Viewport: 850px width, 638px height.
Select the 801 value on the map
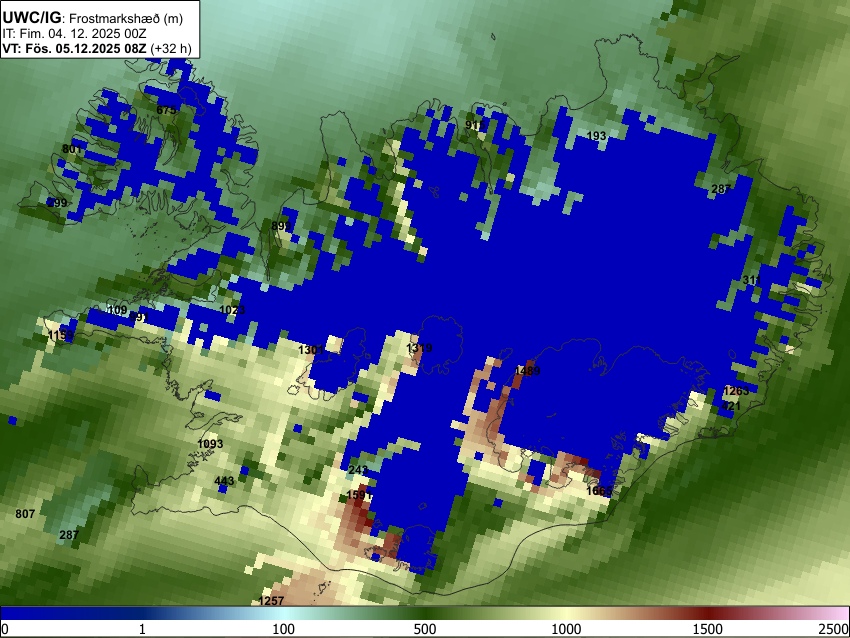coord(72,149)
